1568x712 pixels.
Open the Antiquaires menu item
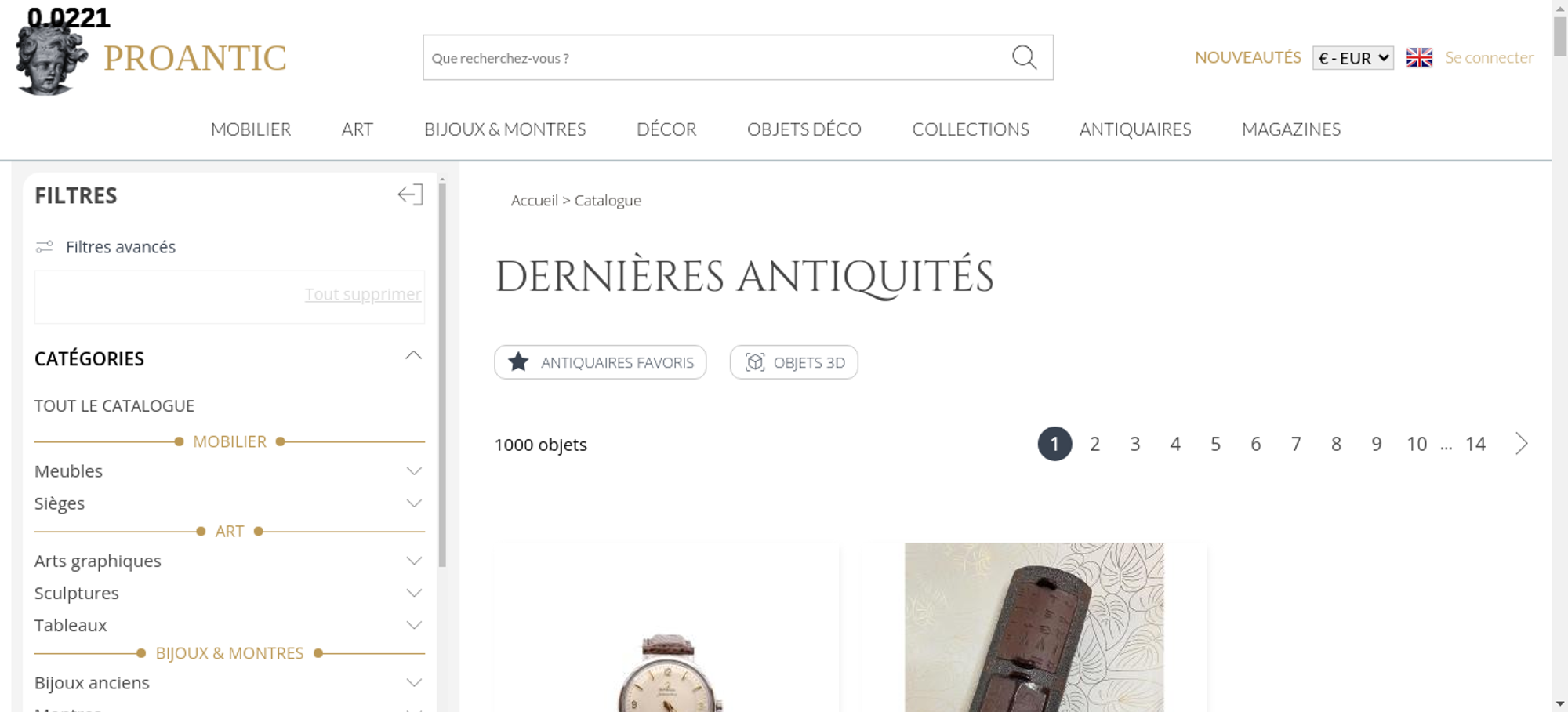tap(1135, 129)
